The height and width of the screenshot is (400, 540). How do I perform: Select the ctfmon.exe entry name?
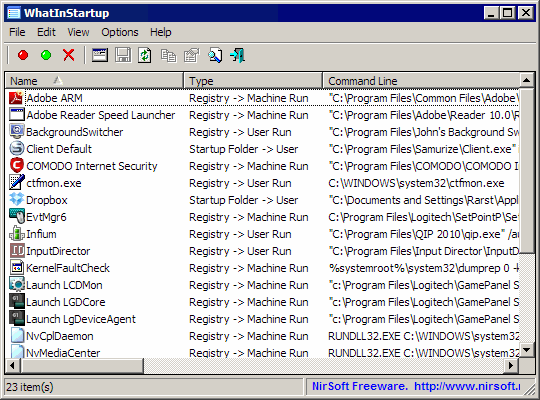[54, 183]
